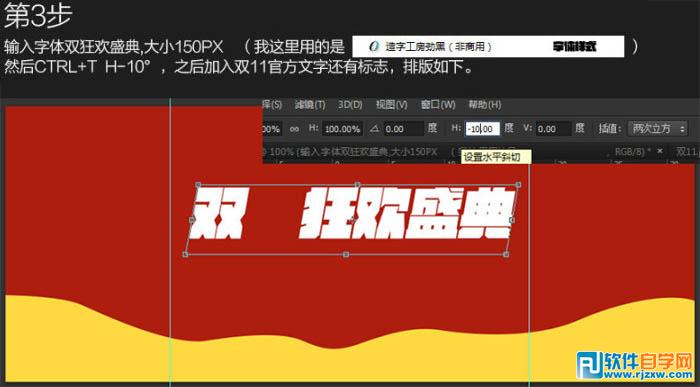Open the 窗口(W) menu
The height and width of the screenshot is (387, 700).
438,105
